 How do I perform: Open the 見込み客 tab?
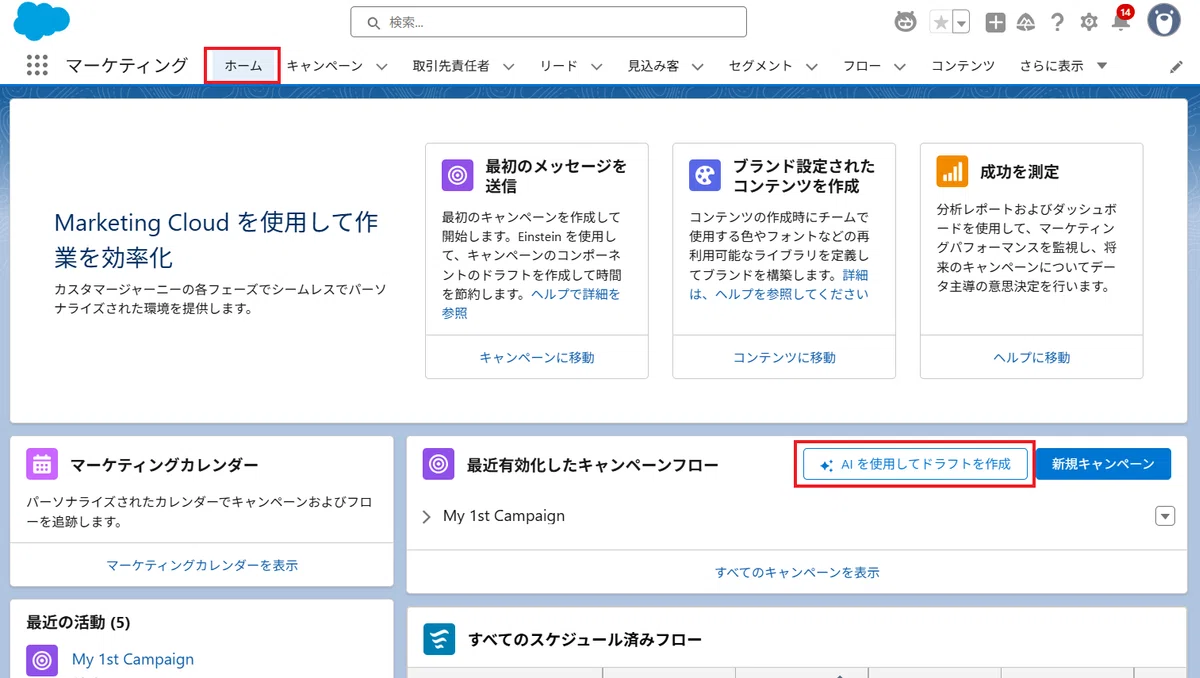point(653,66)
